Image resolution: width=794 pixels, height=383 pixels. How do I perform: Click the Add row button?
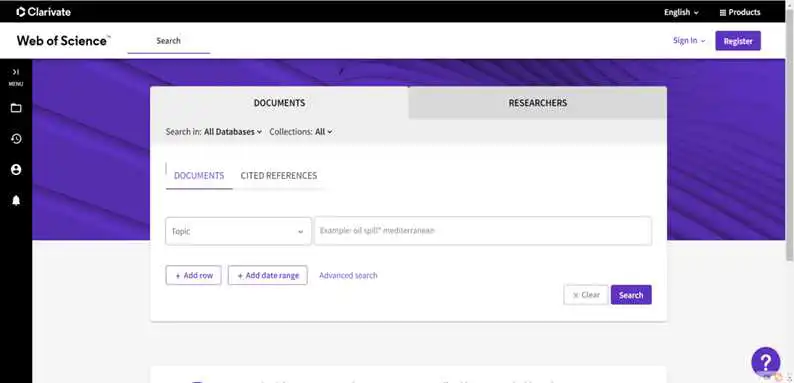pos(193,275)
